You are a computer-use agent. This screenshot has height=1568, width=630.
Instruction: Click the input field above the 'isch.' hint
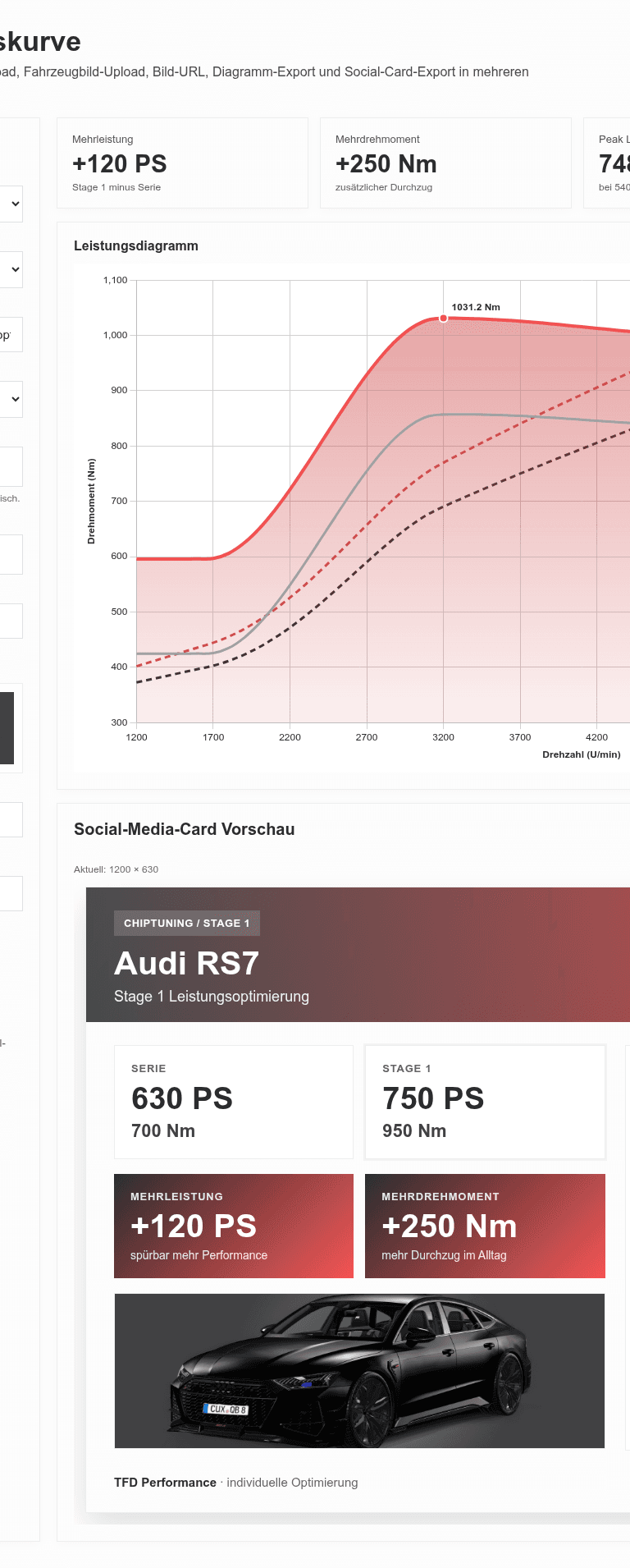tap(10, 466)
